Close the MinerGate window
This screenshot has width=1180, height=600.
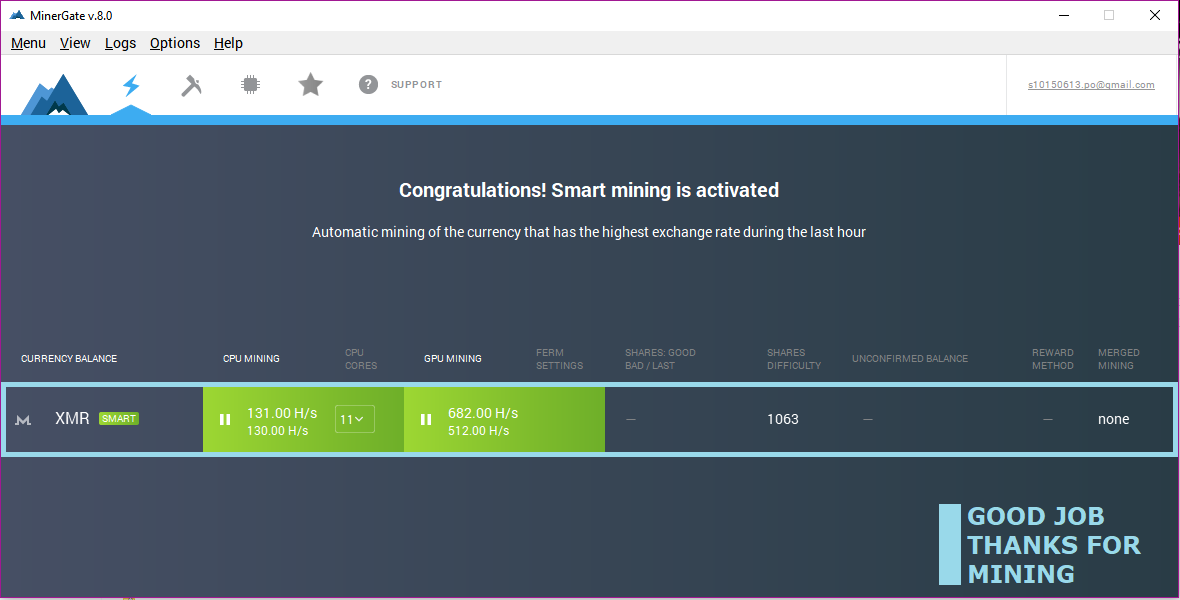[1155, 15]
